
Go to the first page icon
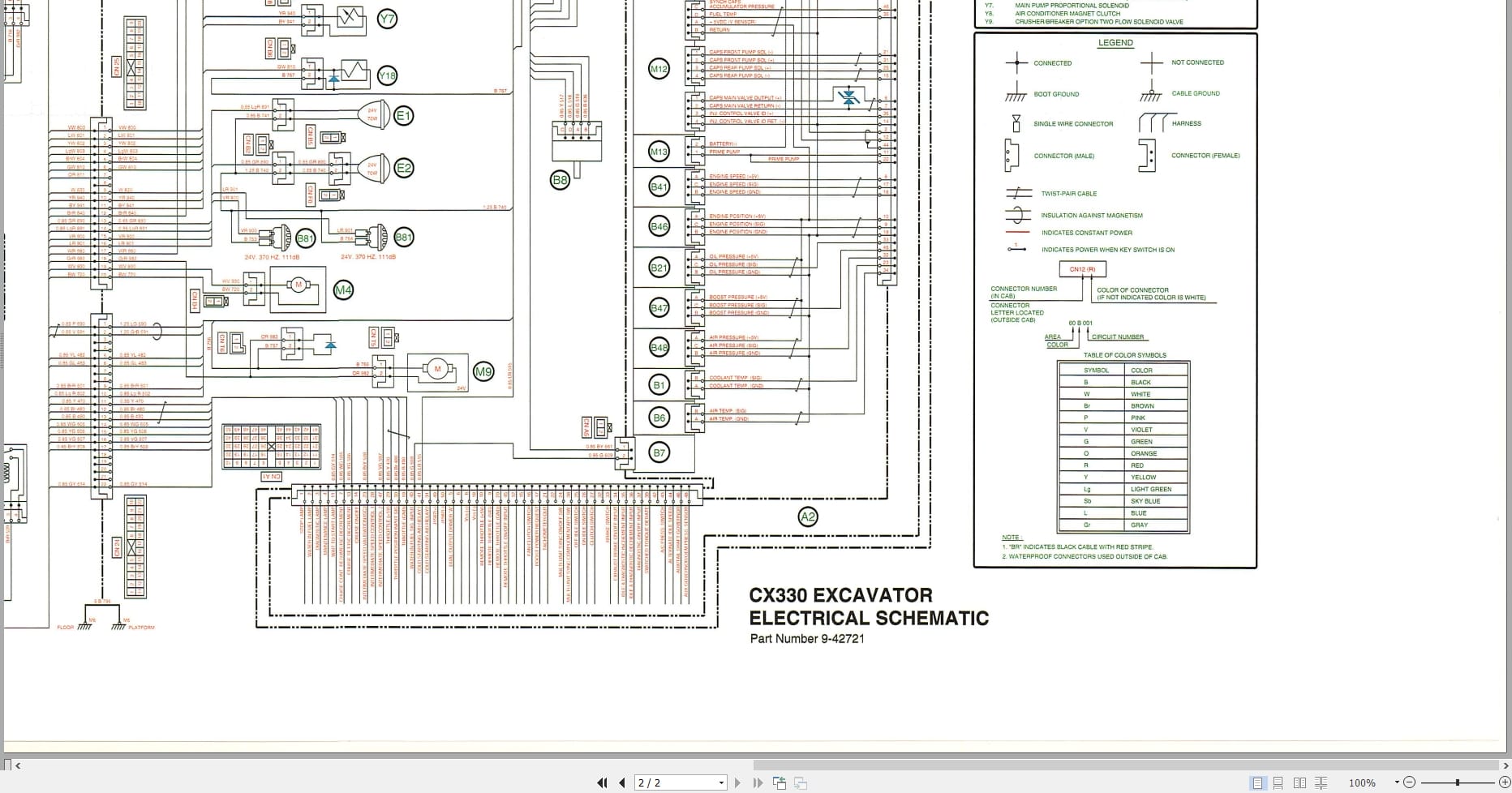(603, 782)
